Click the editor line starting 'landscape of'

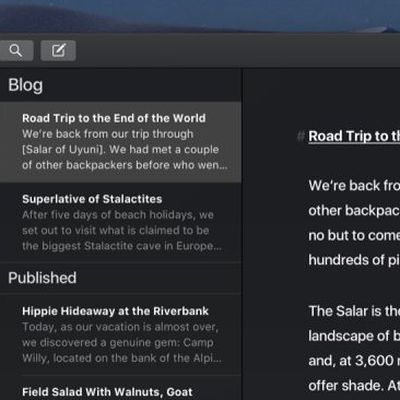(x=354, y=336)
